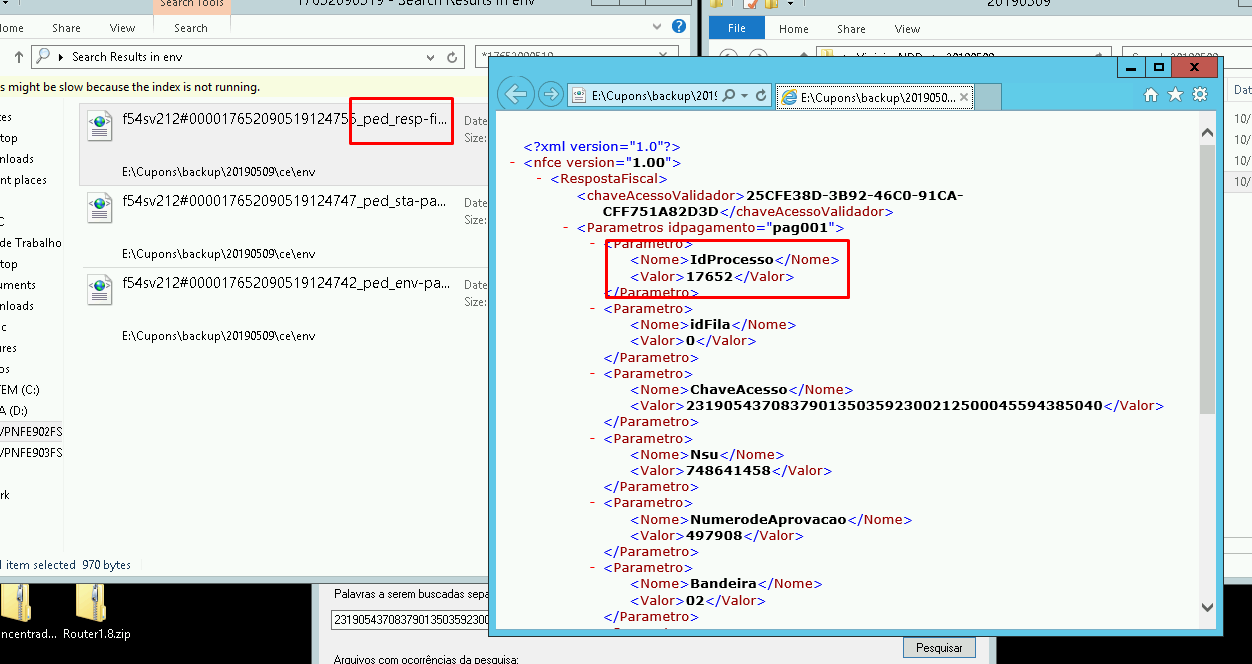
Task: Open File menu in the 20190509 window
Action: (736, 29)
